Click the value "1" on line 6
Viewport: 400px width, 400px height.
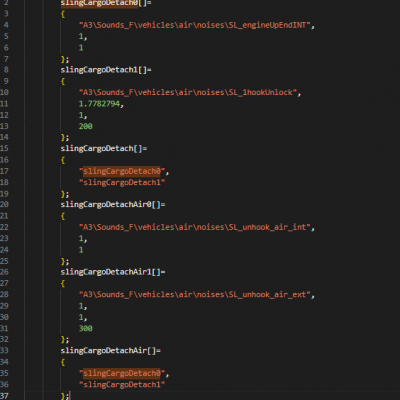(x=81, y=48)
